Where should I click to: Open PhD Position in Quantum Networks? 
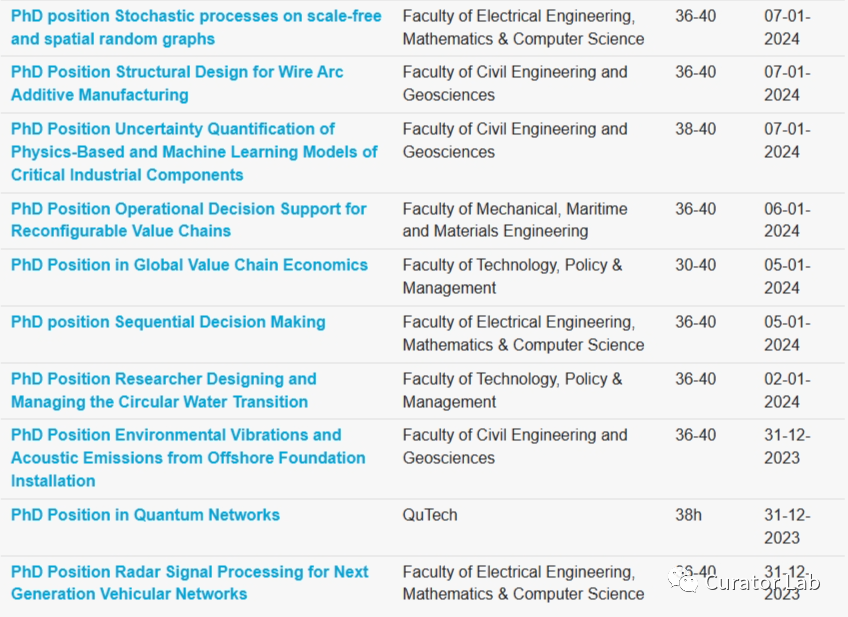coord(145,515)
